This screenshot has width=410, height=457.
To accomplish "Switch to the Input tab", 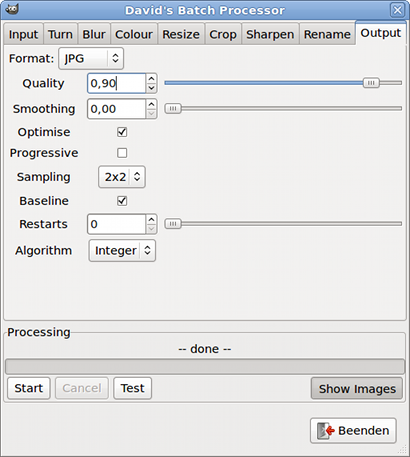I will tap(23, 34).
